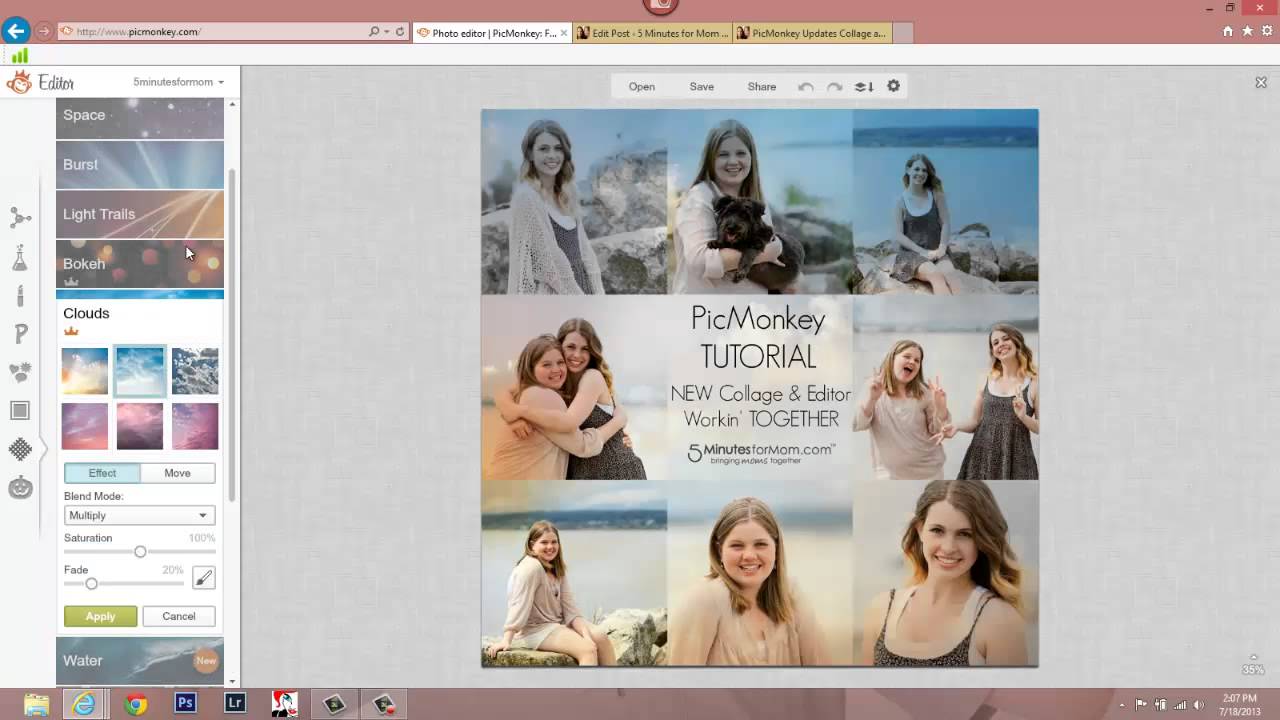Open the address bar search dropdown arrow

coord(386,32)
